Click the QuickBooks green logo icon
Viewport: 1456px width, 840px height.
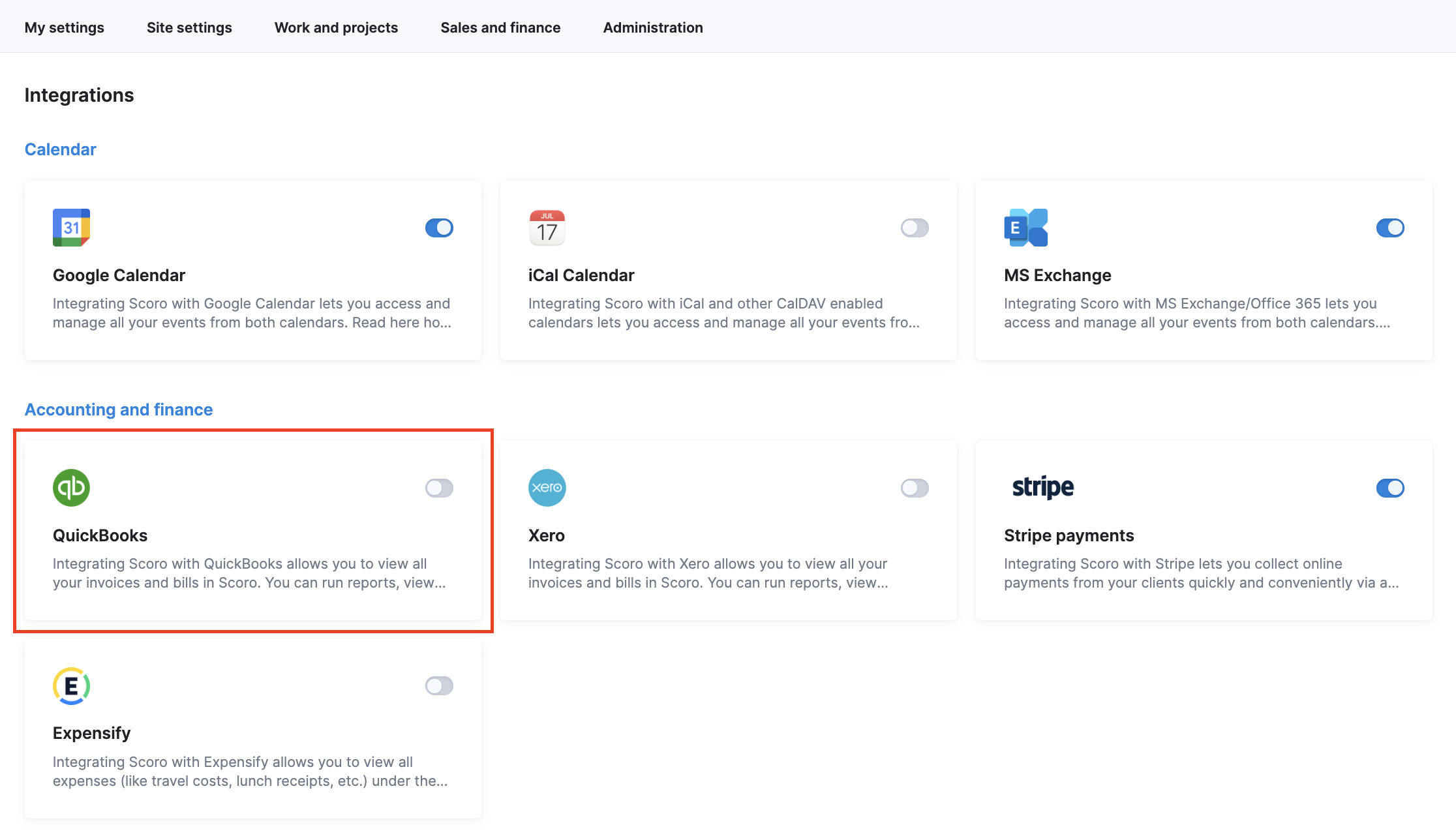pos(71,488)
